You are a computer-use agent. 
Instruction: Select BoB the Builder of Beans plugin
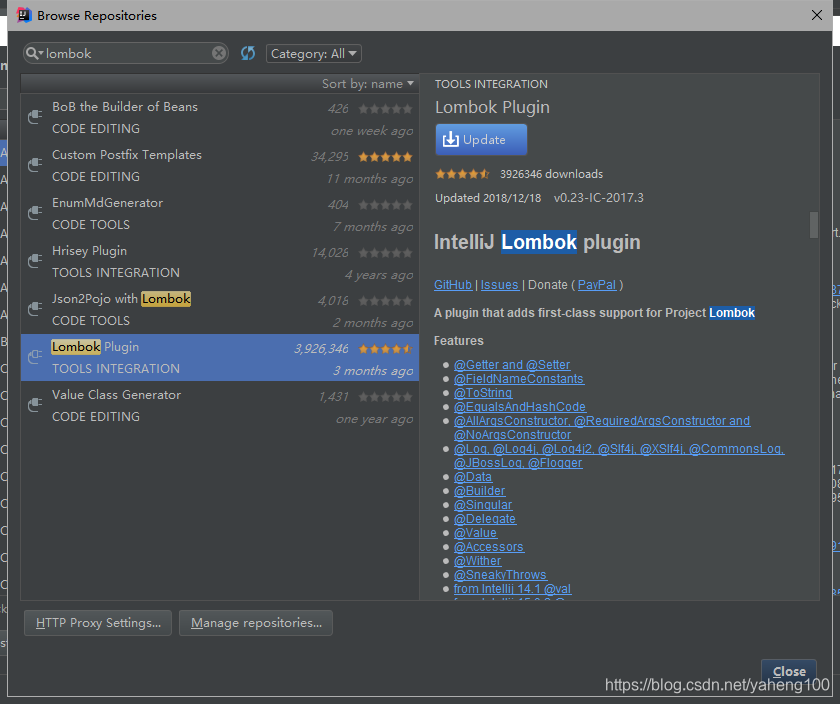point(220,118)
